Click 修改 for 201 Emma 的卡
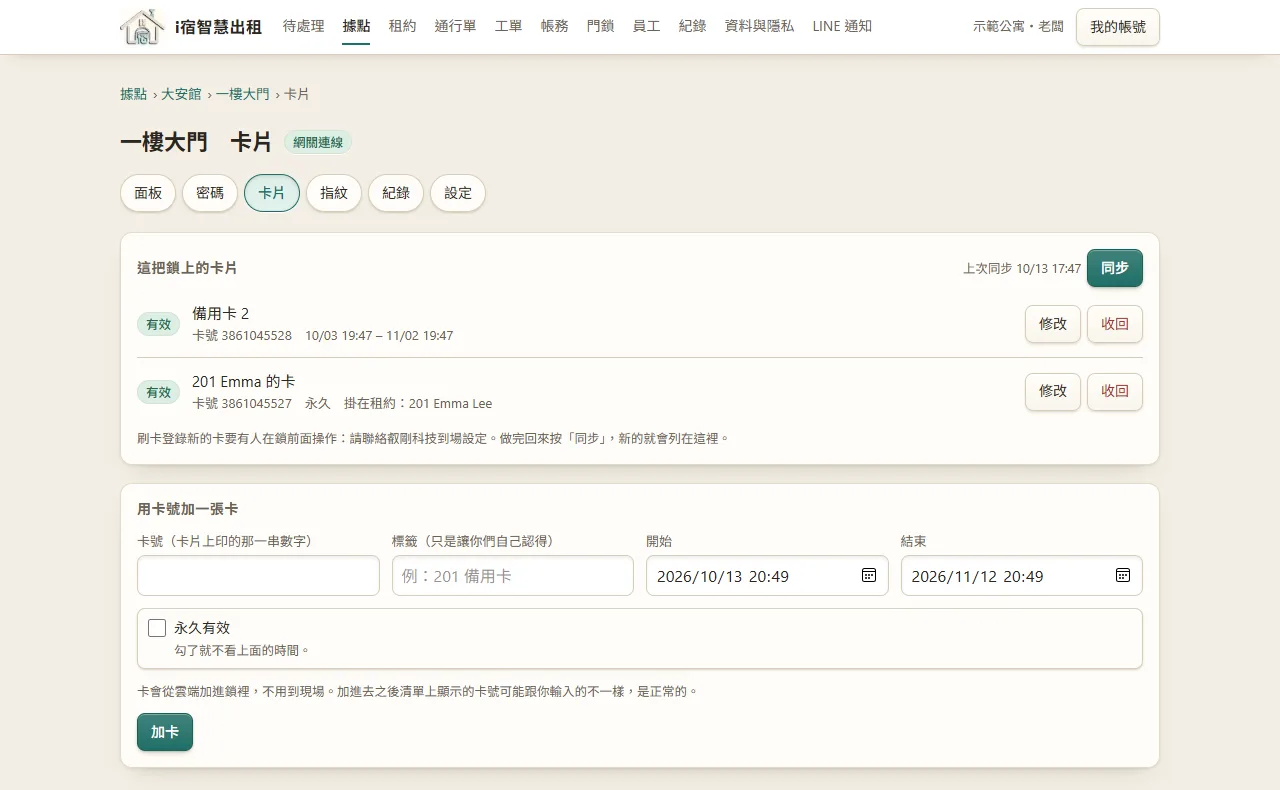This screenshot has width=1280, height=790. click(1053, 392)
